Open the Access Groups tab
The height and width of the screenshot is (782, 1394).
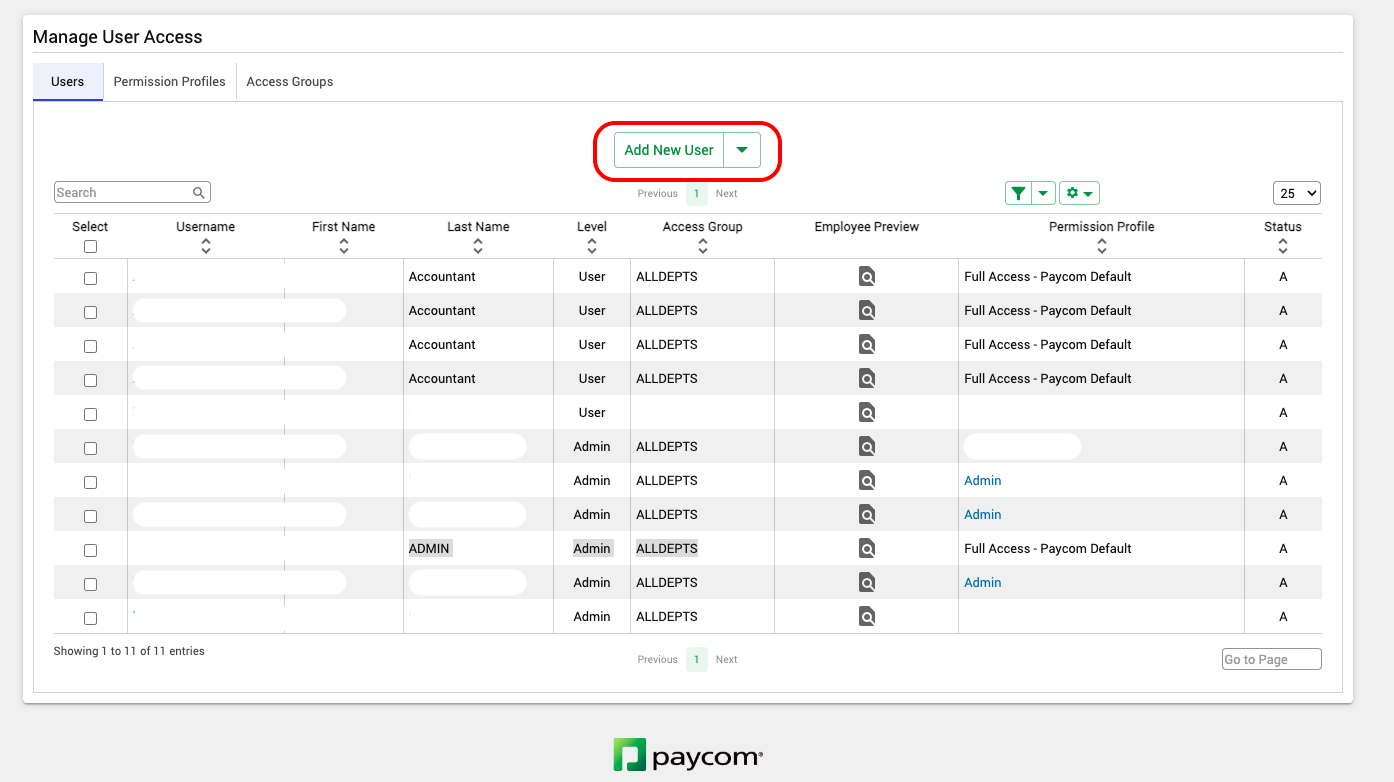pos(290,82)
